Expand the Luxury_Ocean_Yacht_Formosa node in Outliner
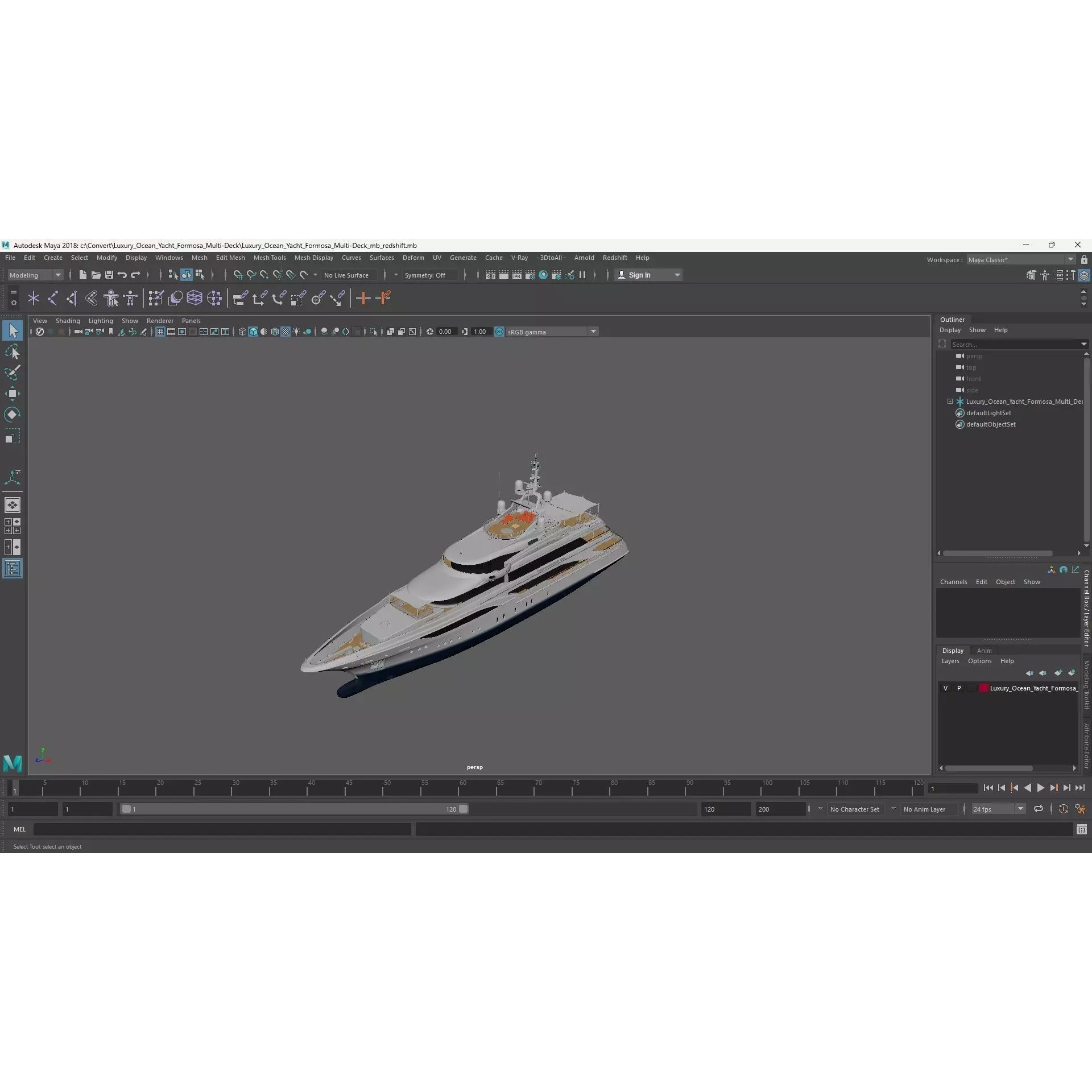The width and height of the screenshot is (1092, 1092). pyautogui.click(x=950, y=402)
